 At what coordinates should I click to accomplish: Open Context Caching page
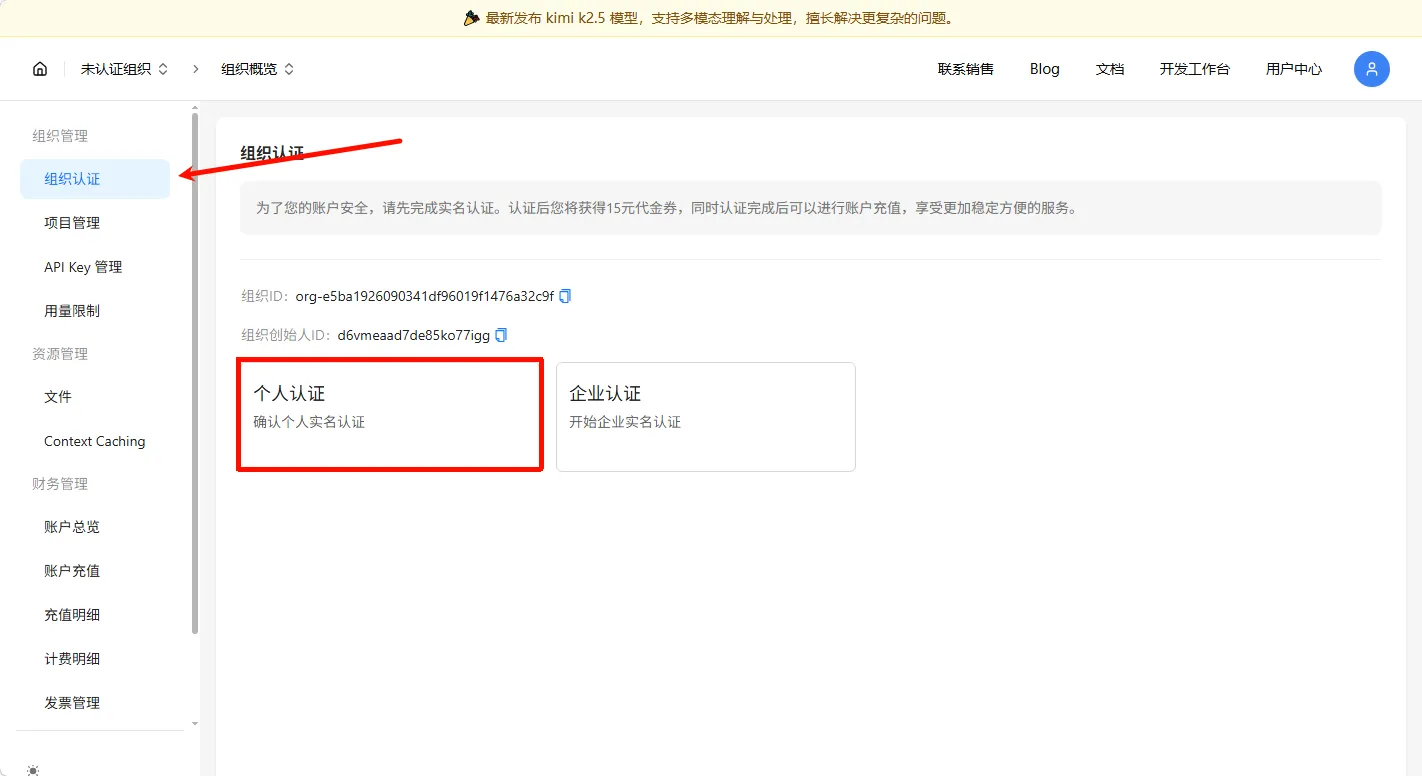pos(94,441)
